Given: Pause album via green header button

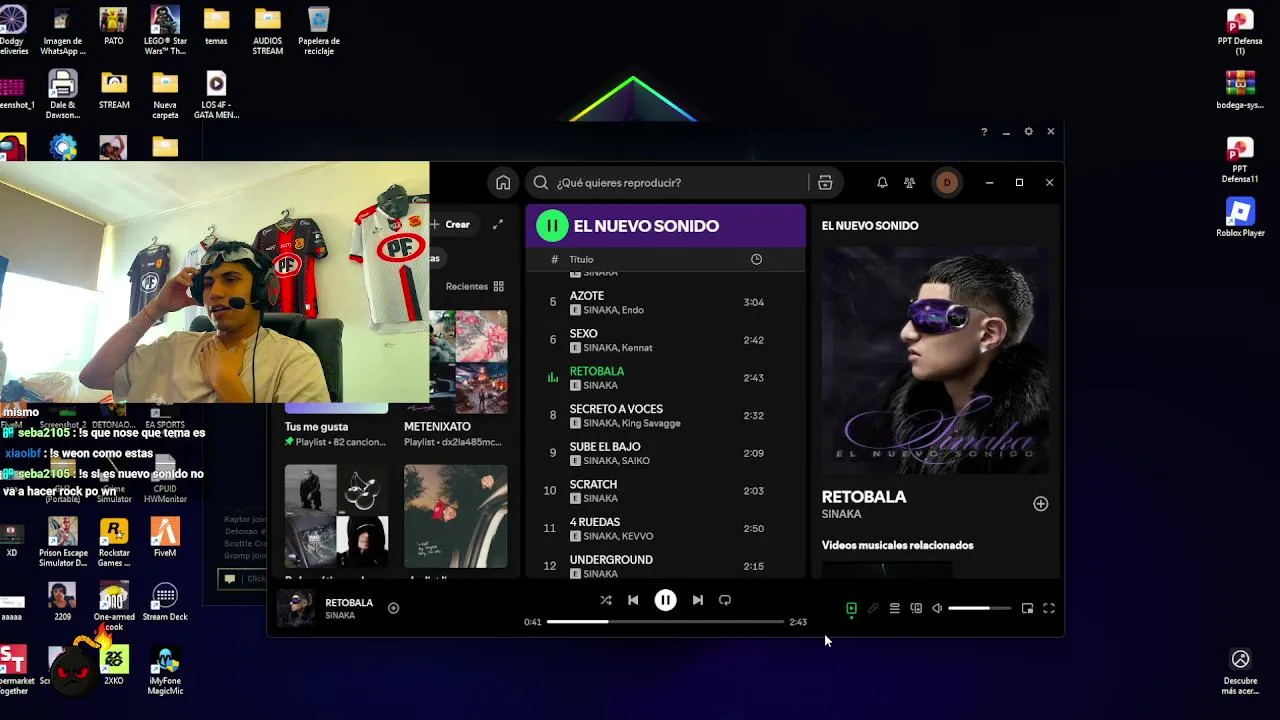Looking at the screenshot, I should tap(552, 226).
